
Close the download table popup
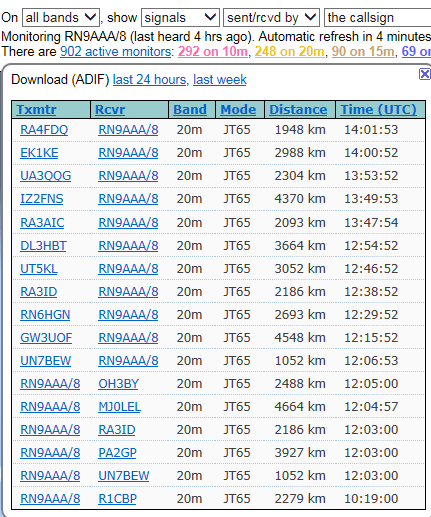[424, 74]
